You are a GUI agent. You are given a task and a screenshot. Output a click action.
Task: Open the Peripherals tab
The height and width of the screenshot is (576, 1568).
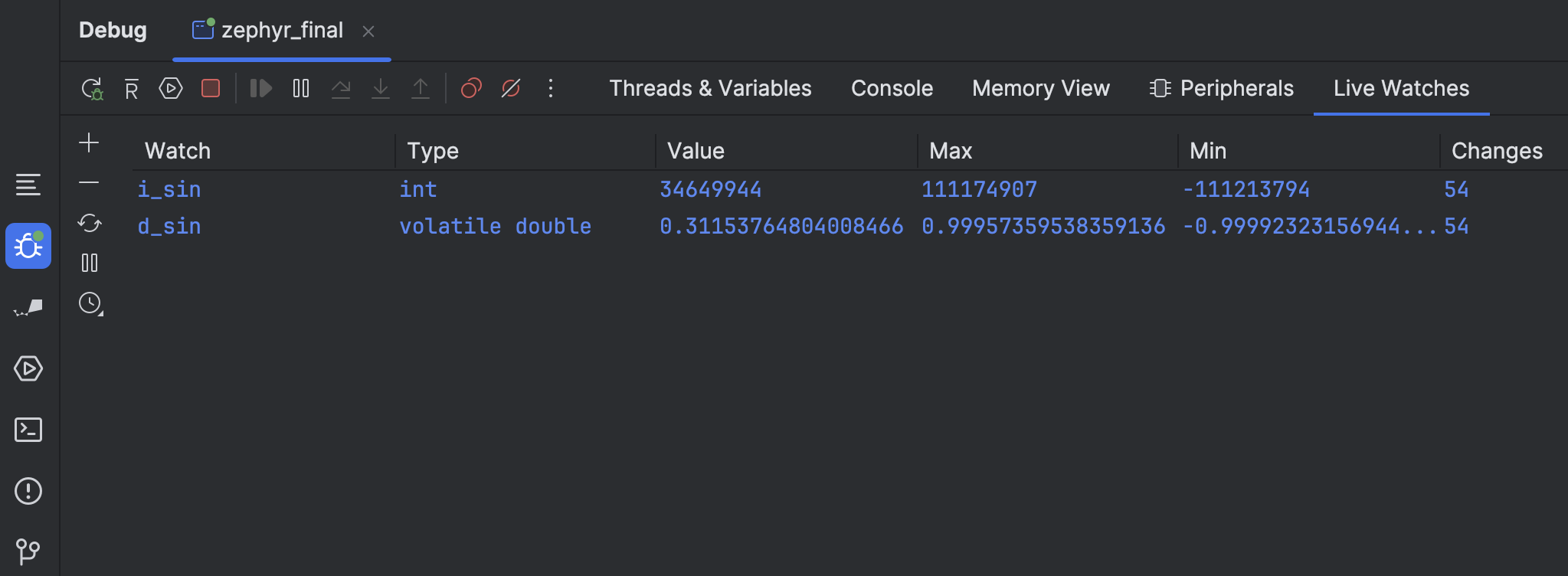1222,89
